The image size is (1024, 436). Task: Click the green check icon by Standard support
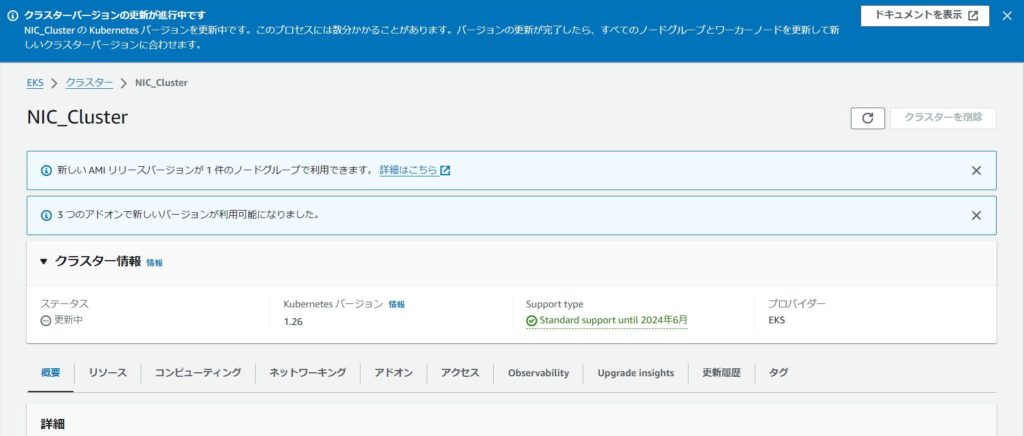(532, 320)
